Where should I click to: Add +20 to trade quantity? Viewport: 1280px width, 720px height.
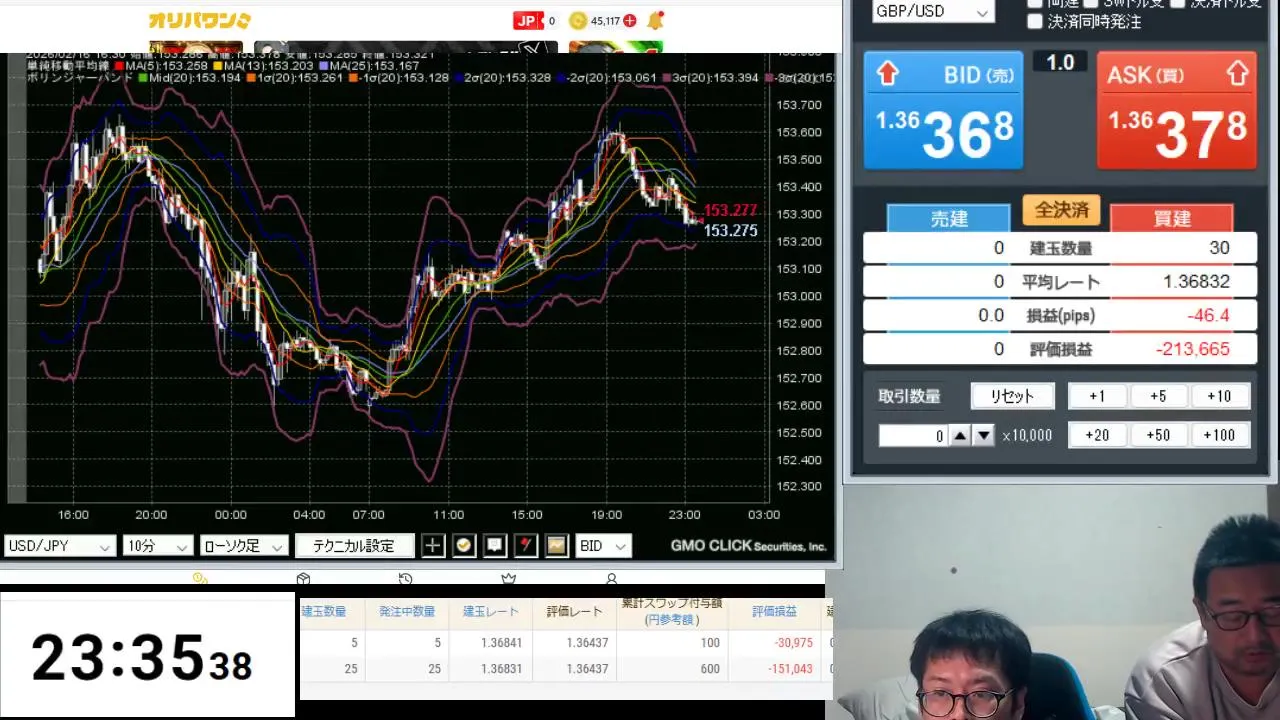pyautogui.click(x=1097, y=435)
